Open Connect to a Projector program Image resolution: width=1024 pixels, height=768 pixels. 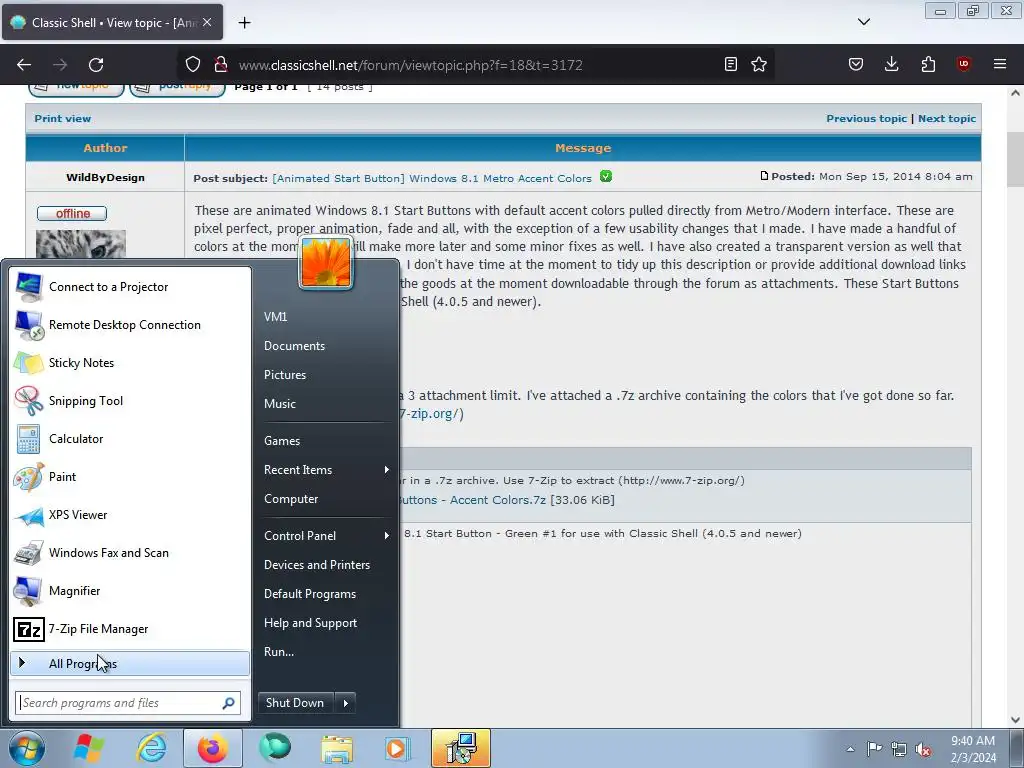[x=130, y=287]
